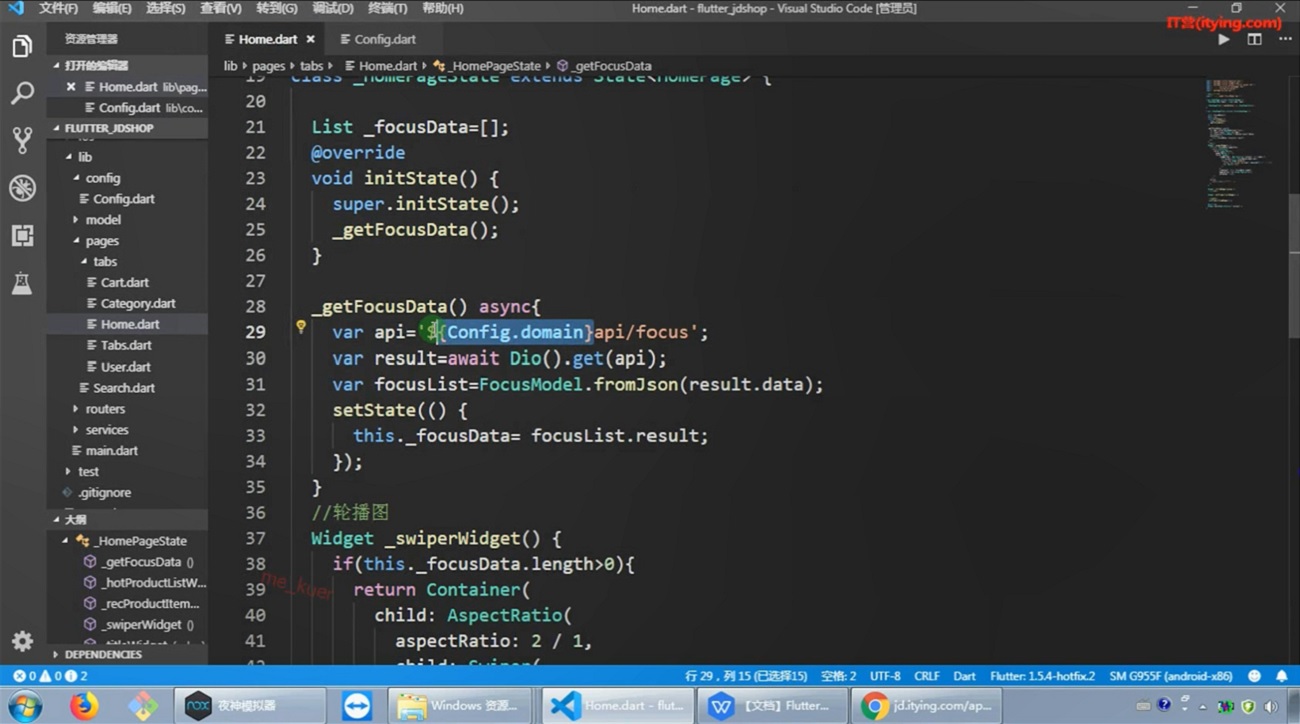
Task: Launch Firefox from the taskbar
Action: (84, 706)
